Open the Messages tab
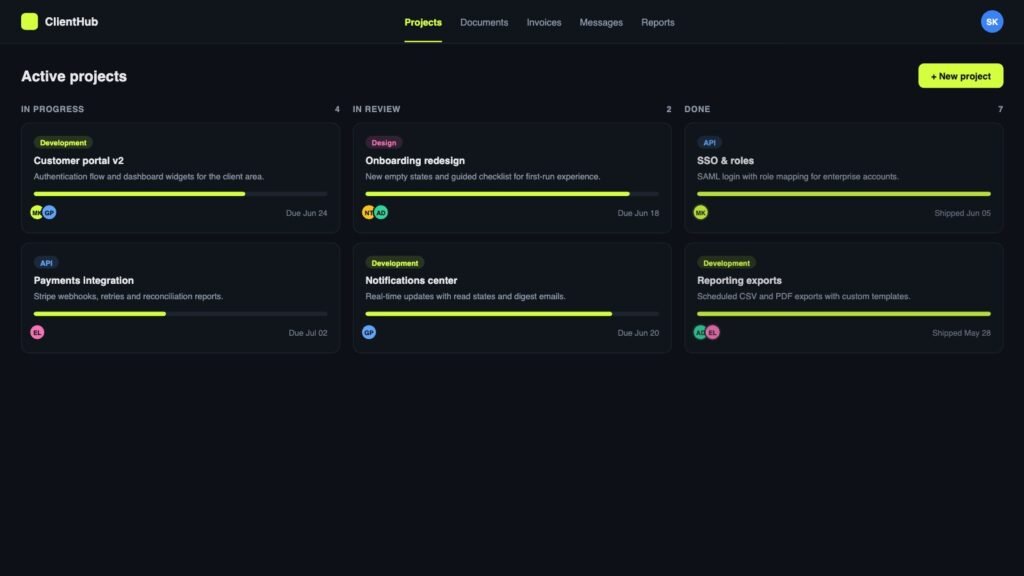The width and height of the screenshot is (1024, 576). (601, 22)
